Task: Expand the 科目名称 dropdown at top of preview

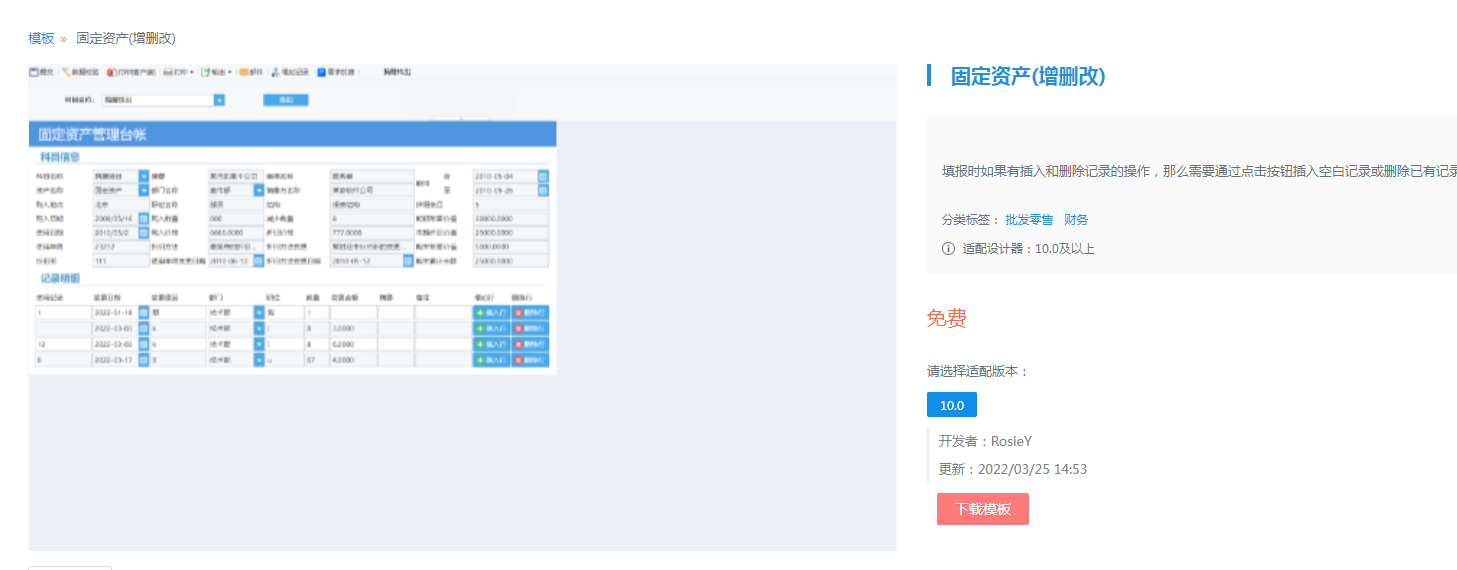Action: click(x=220, y=100)
